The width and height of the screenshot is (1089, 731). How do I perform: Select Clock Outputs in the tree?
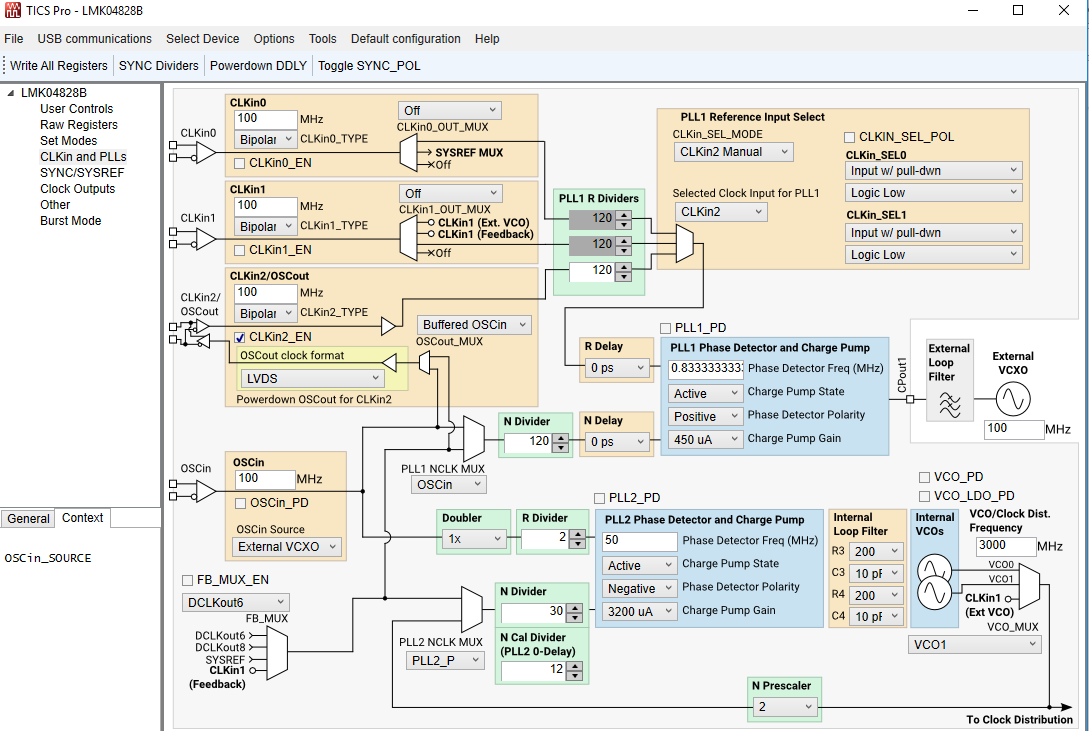tap(78, 189)
